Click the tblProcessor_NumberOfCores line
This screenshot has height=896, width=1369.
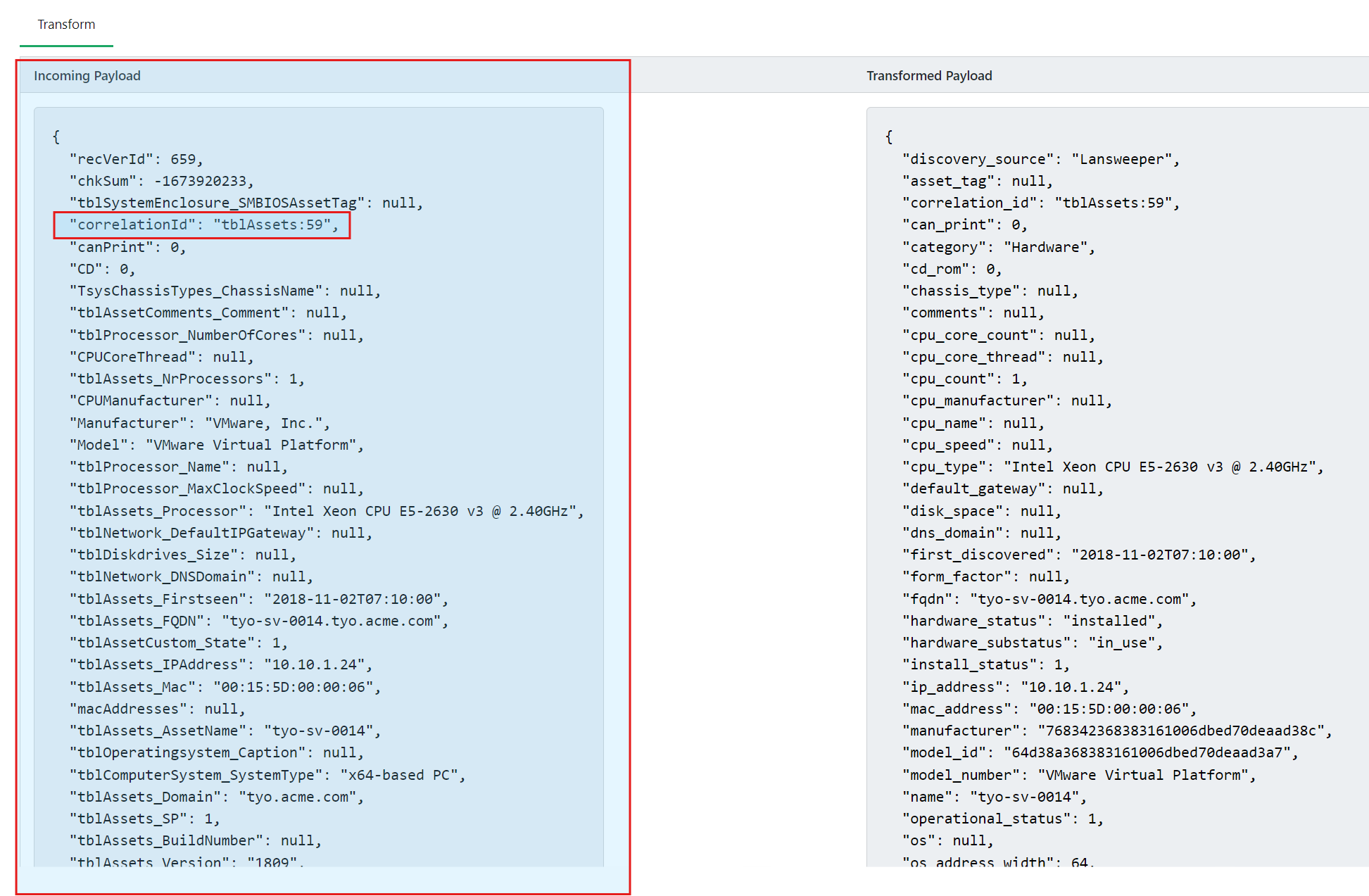(x=217, y=335)
